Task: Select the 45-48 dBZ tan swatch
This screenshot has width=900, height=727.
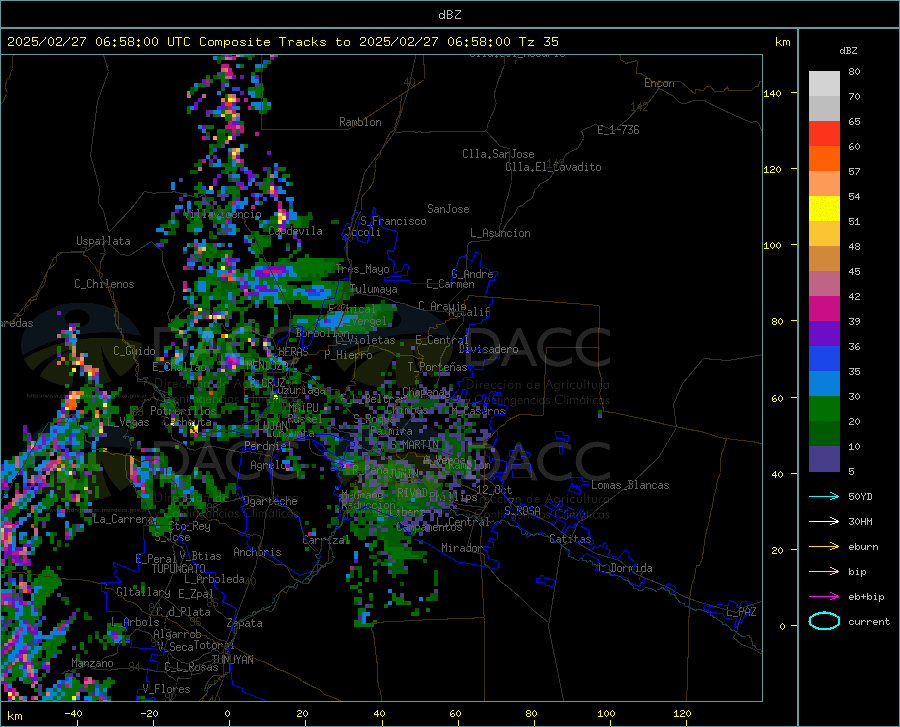Action: tap(824, 259)
